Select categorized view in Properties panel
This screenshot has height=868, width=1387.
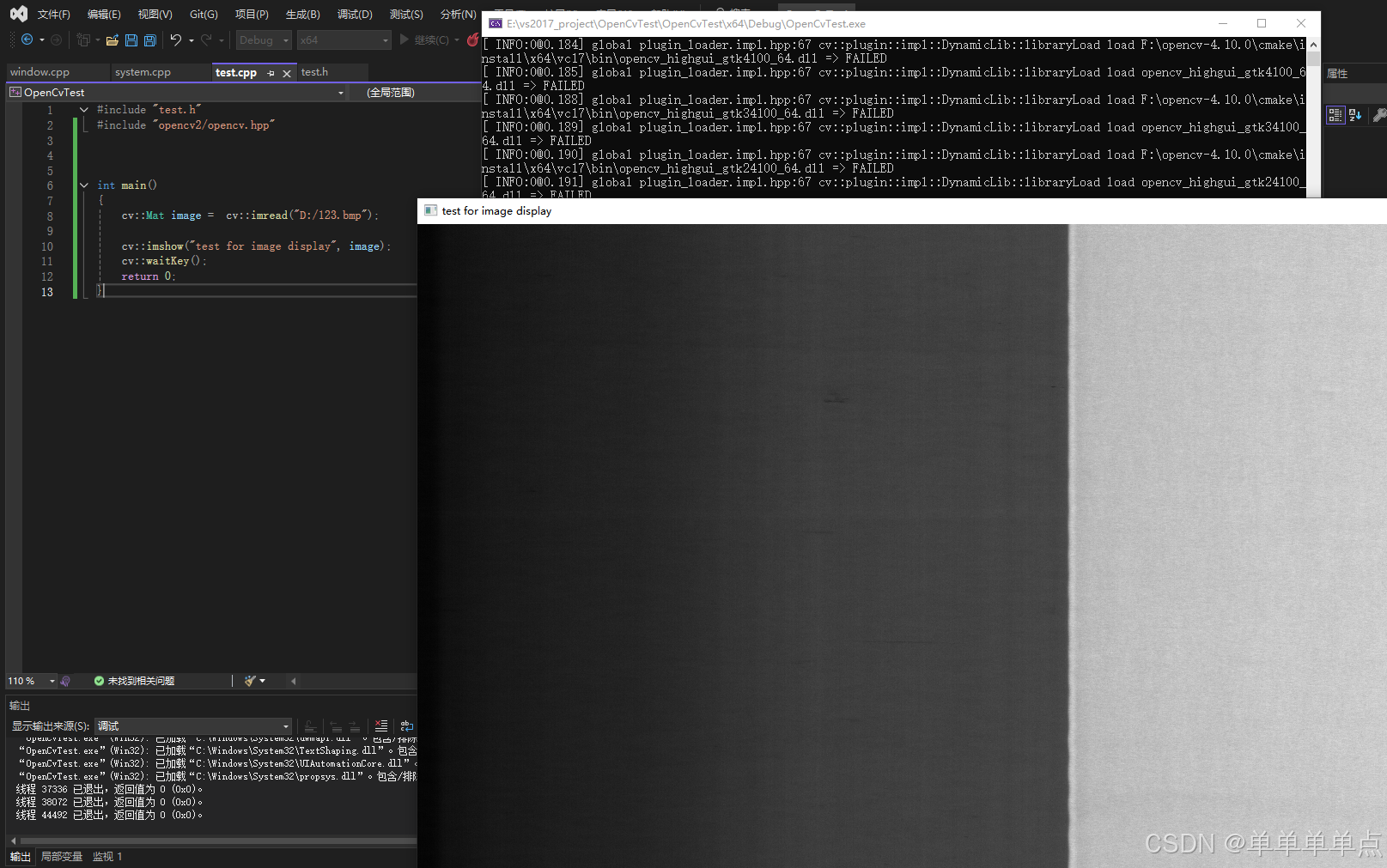point(1335,114)
